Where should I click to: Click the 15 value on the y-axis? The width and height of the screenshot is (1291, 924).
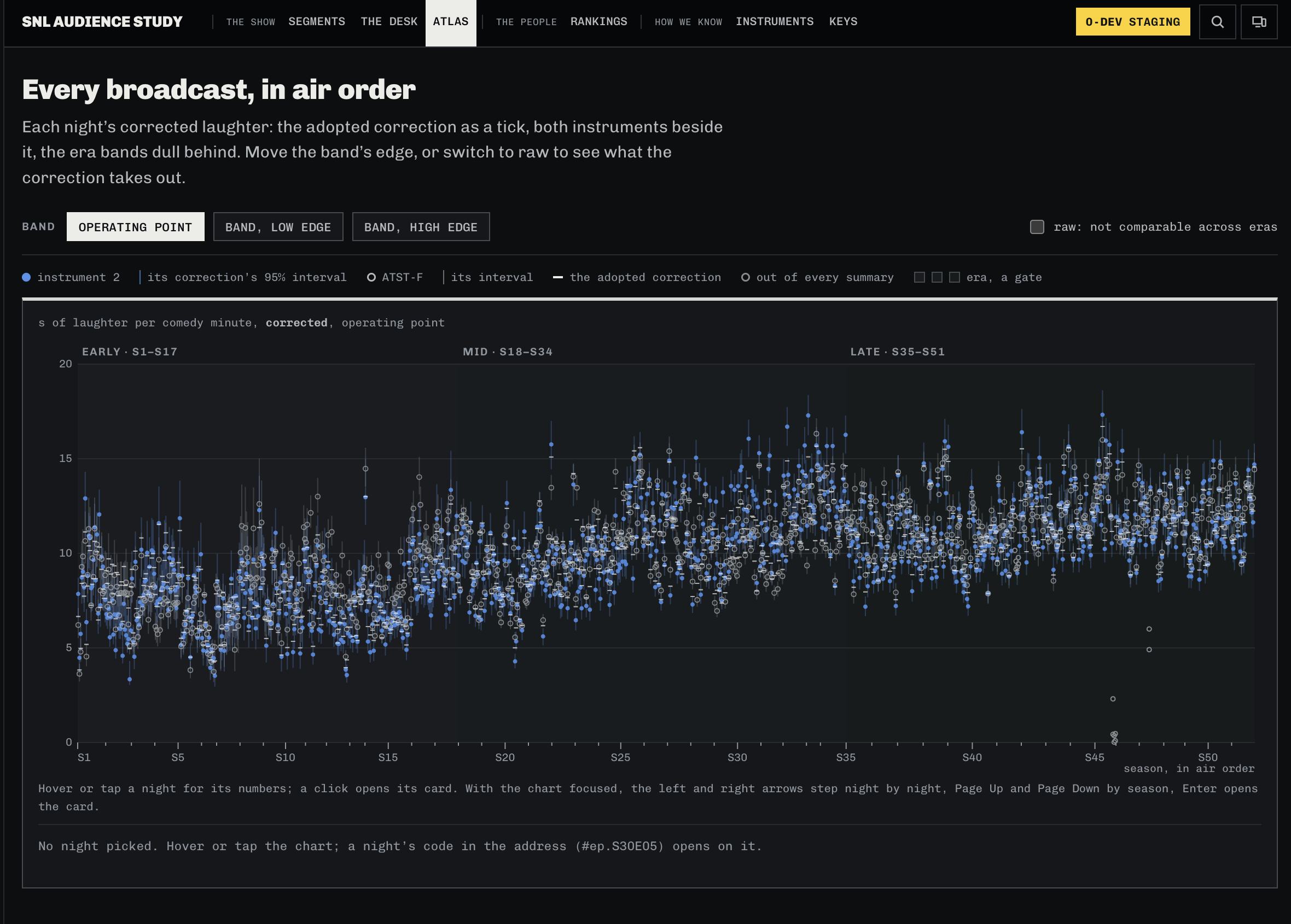click(66, 458)
